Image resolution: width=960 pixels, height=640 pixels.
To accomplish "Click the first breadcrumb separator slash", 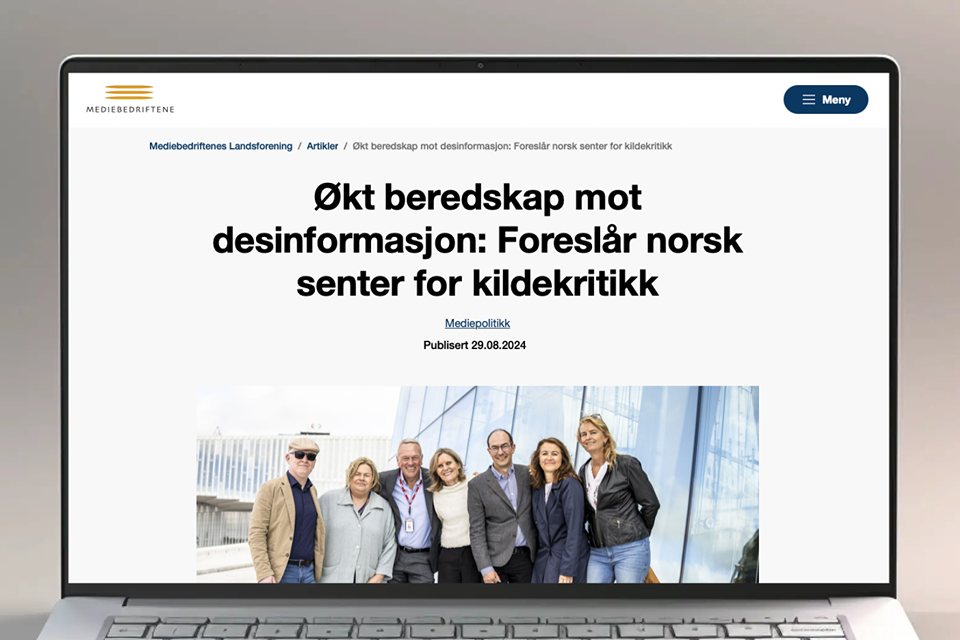I will [299, 146].
